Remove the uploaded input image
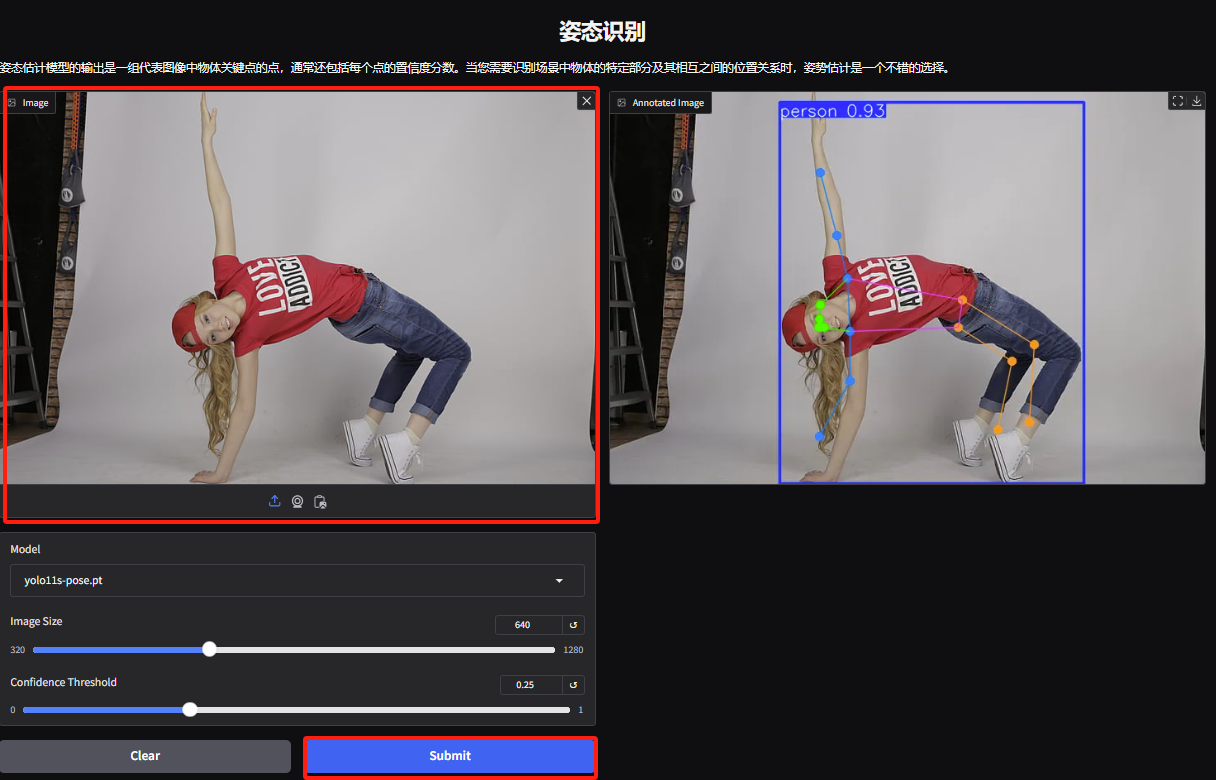Viewport: 1216px width, 780px height. click(x=586, y=101)
